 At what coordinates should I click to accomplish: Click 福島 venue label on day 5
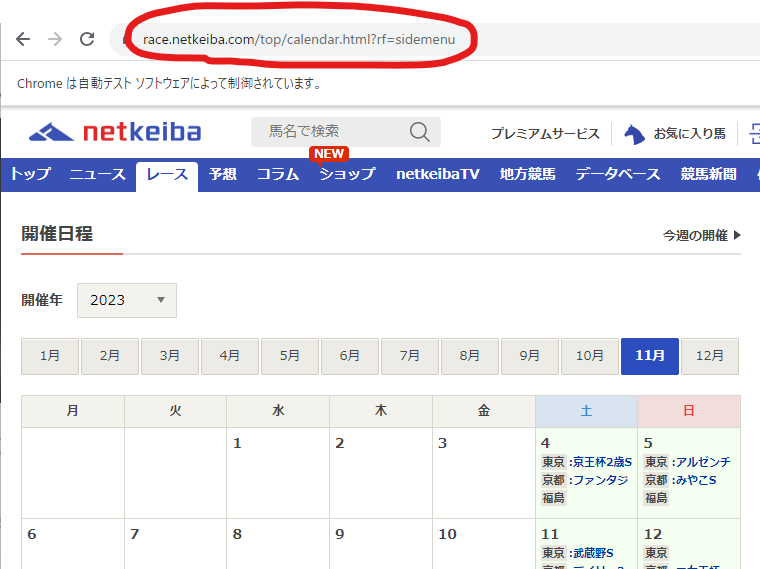(656, 498)
